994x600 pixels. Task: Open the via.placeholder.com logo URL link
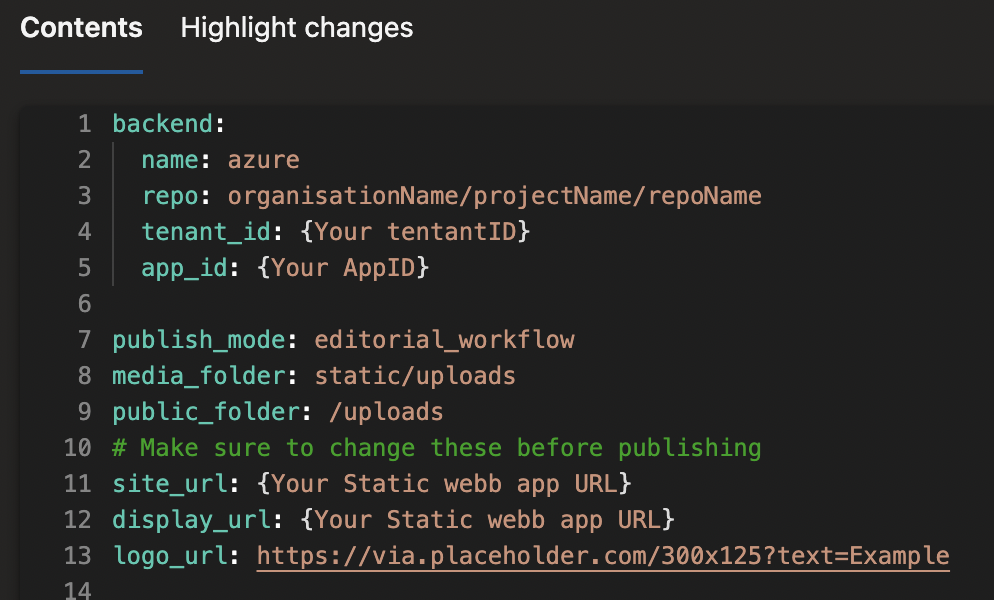point(602,556)
